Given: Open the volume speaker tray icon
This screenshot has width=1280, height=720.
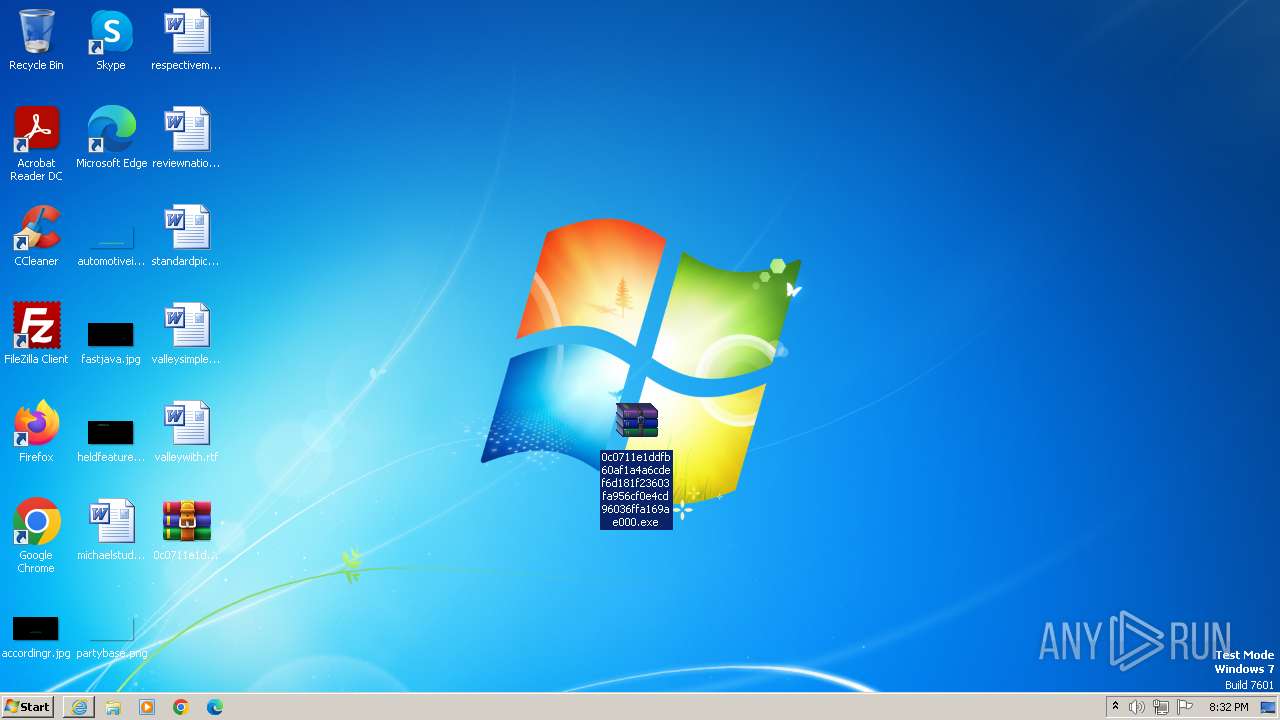Looking at the screenshot, I should 1137,707.
